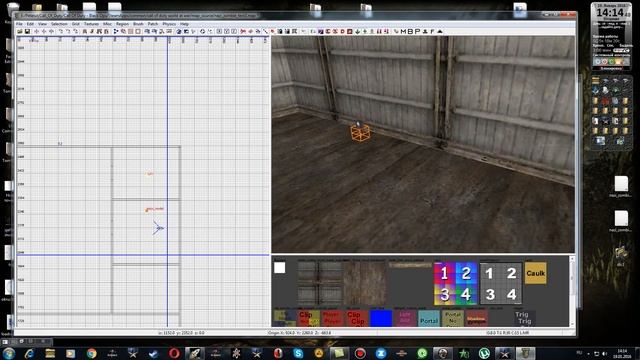
Task: Click the F letter toolbar icon
Action: click(x=432, y=31)
